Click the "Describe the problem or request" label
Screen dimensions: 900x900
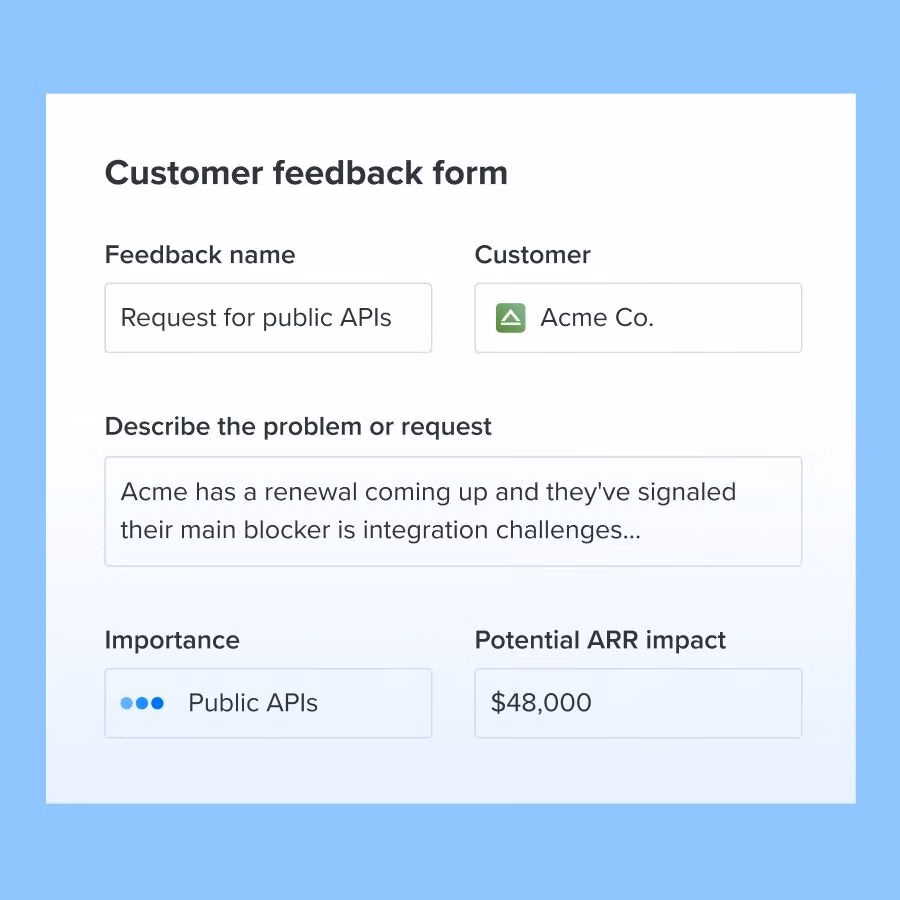tap(298, 427)
